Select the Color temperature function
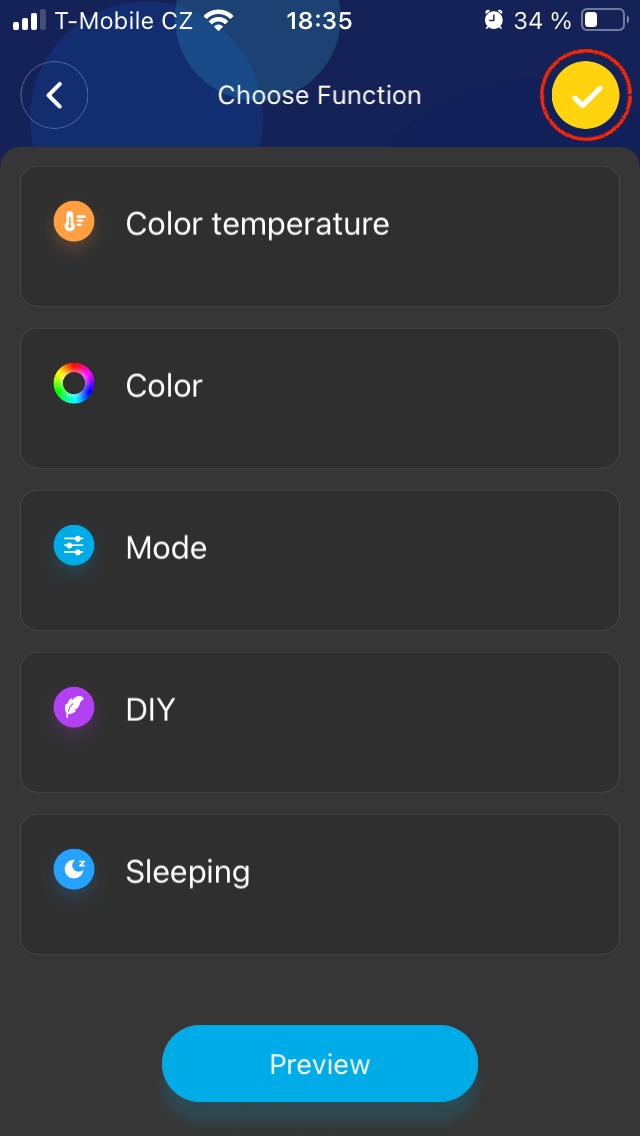The height and width of the screenshot is (1136, 640). (x=257, y=224)
